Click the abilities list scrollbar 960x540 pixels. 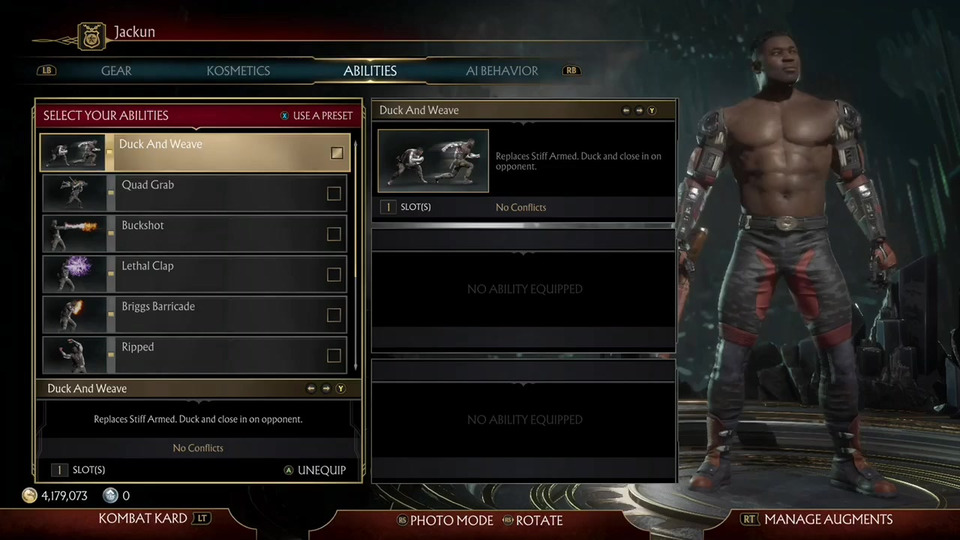pos(356,256)
